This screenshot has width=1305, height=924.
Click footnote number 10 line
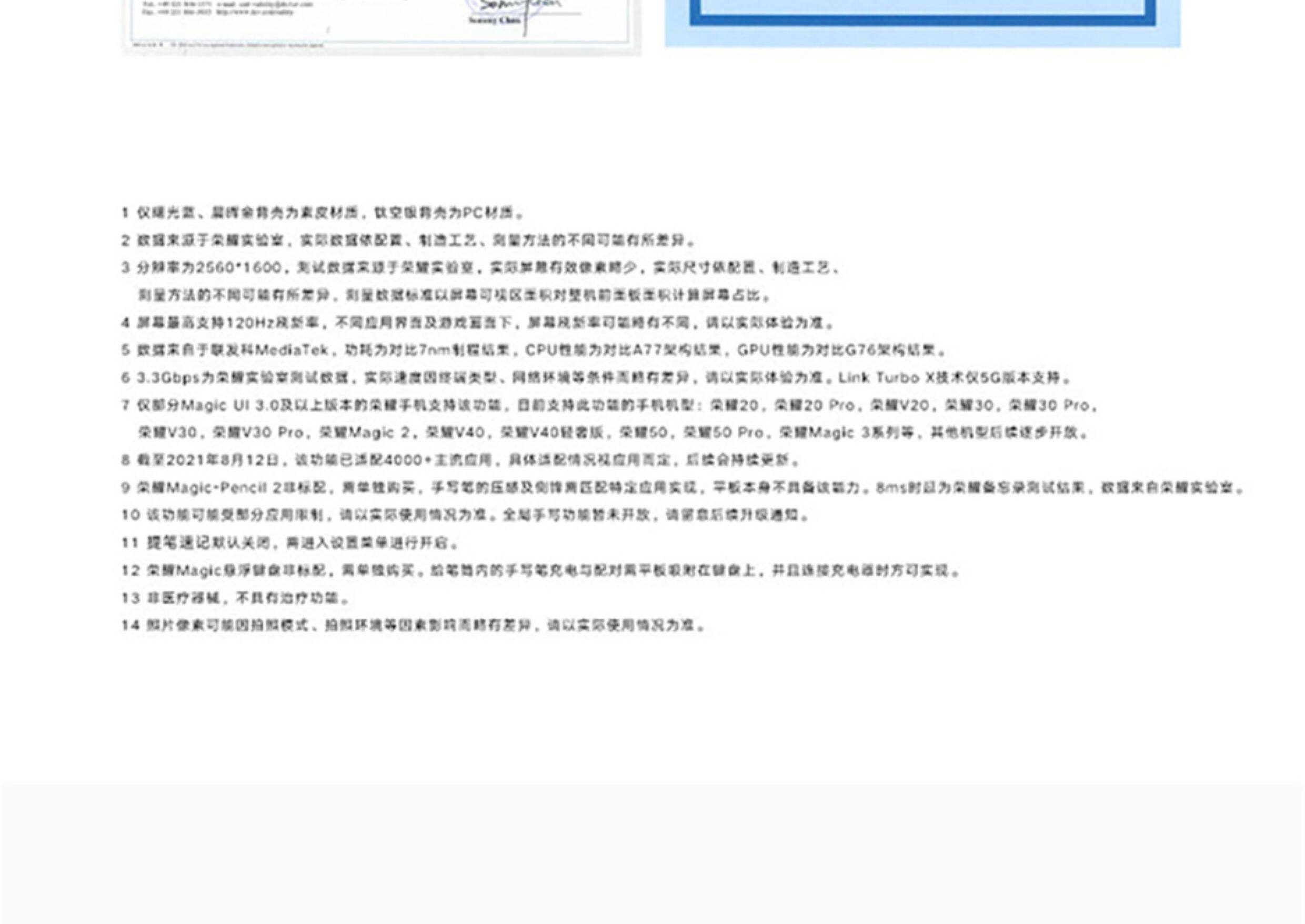(x=465, y=516)
